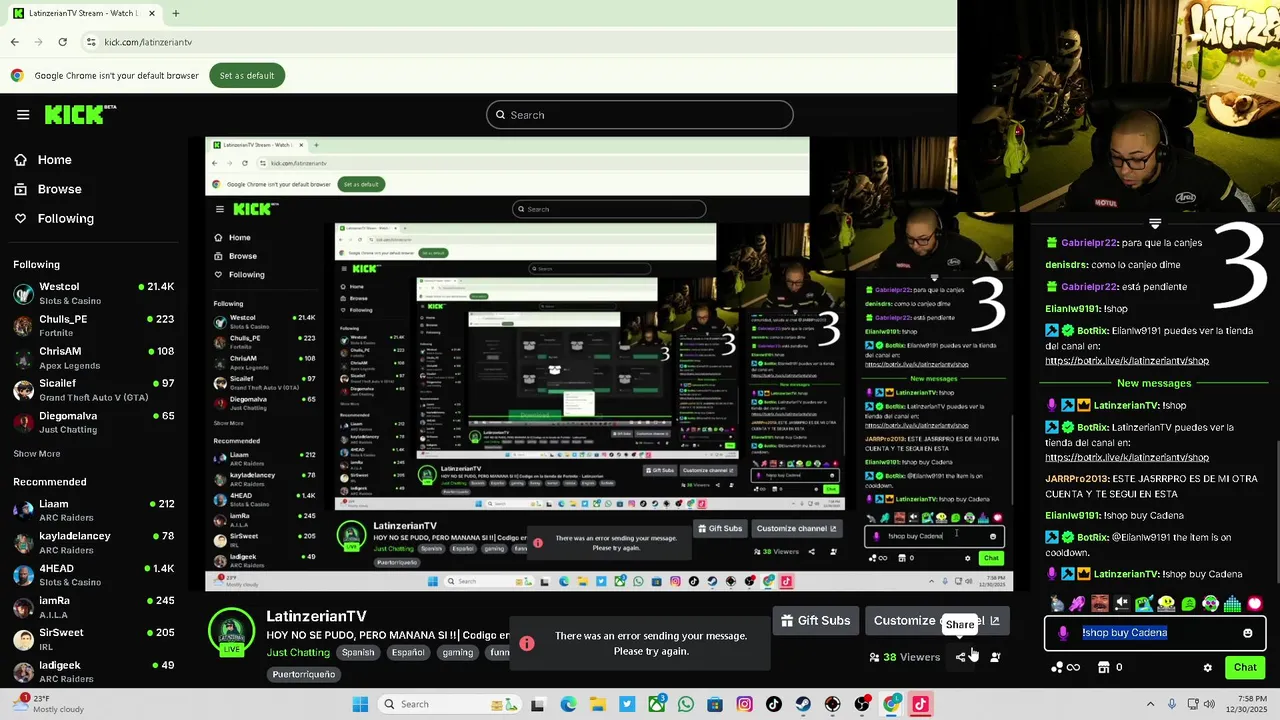Click LatinzerianTV channel avatar

click(x=231, y=631)
